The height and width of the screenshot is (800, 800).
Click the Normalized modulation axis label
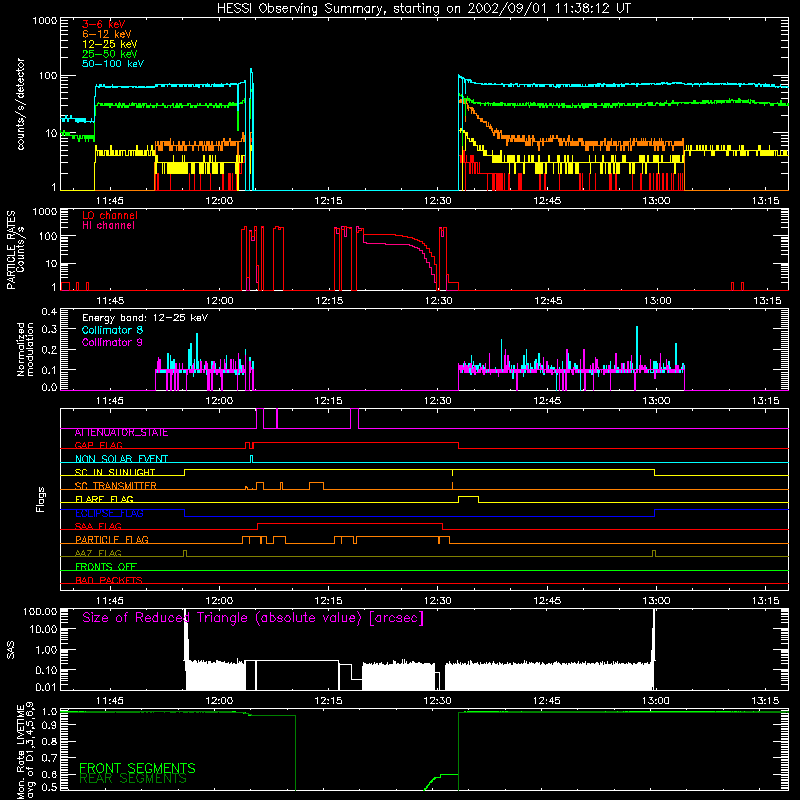[25, 349]
